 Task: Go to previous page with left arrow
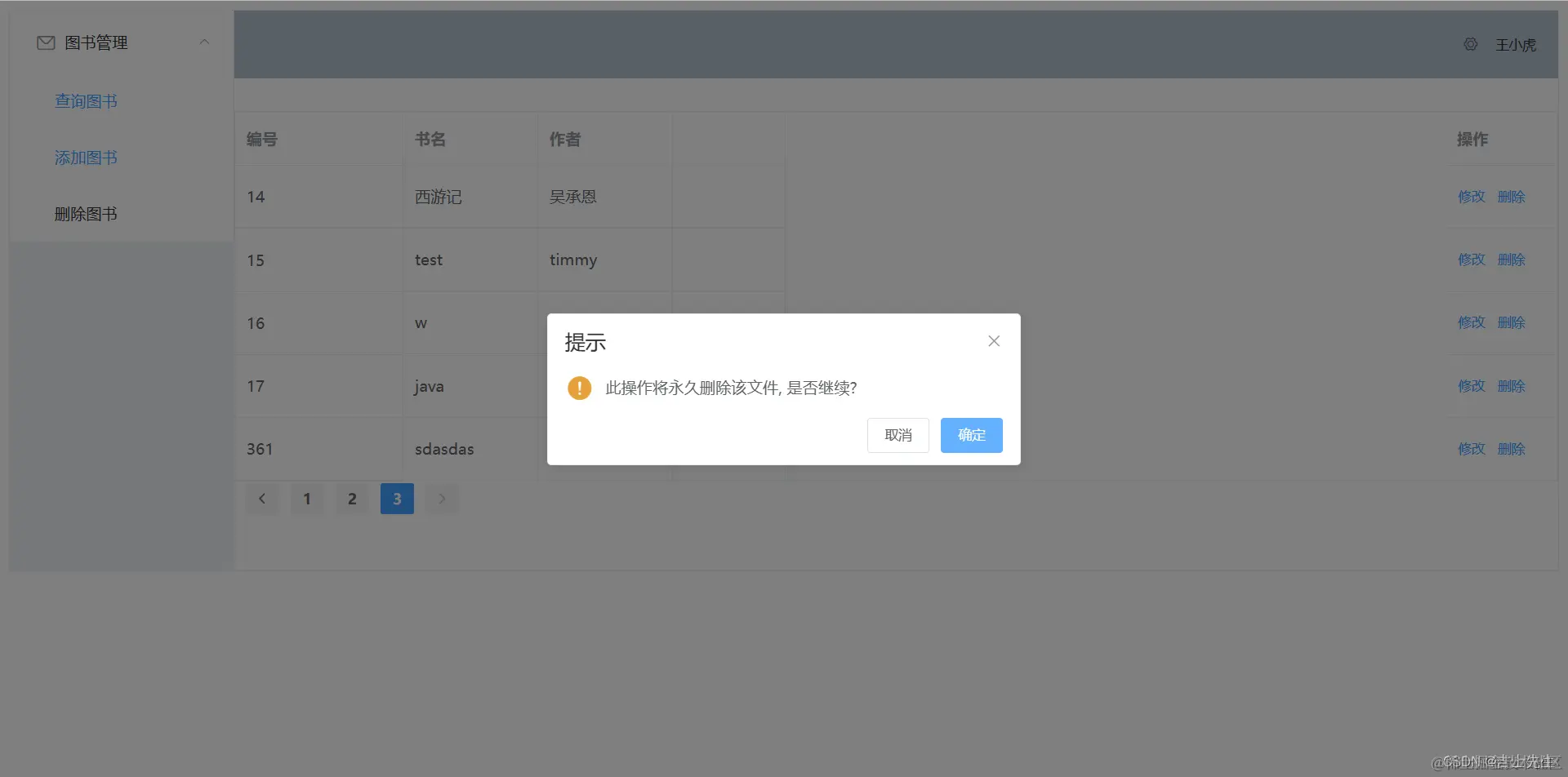(262, 498)
